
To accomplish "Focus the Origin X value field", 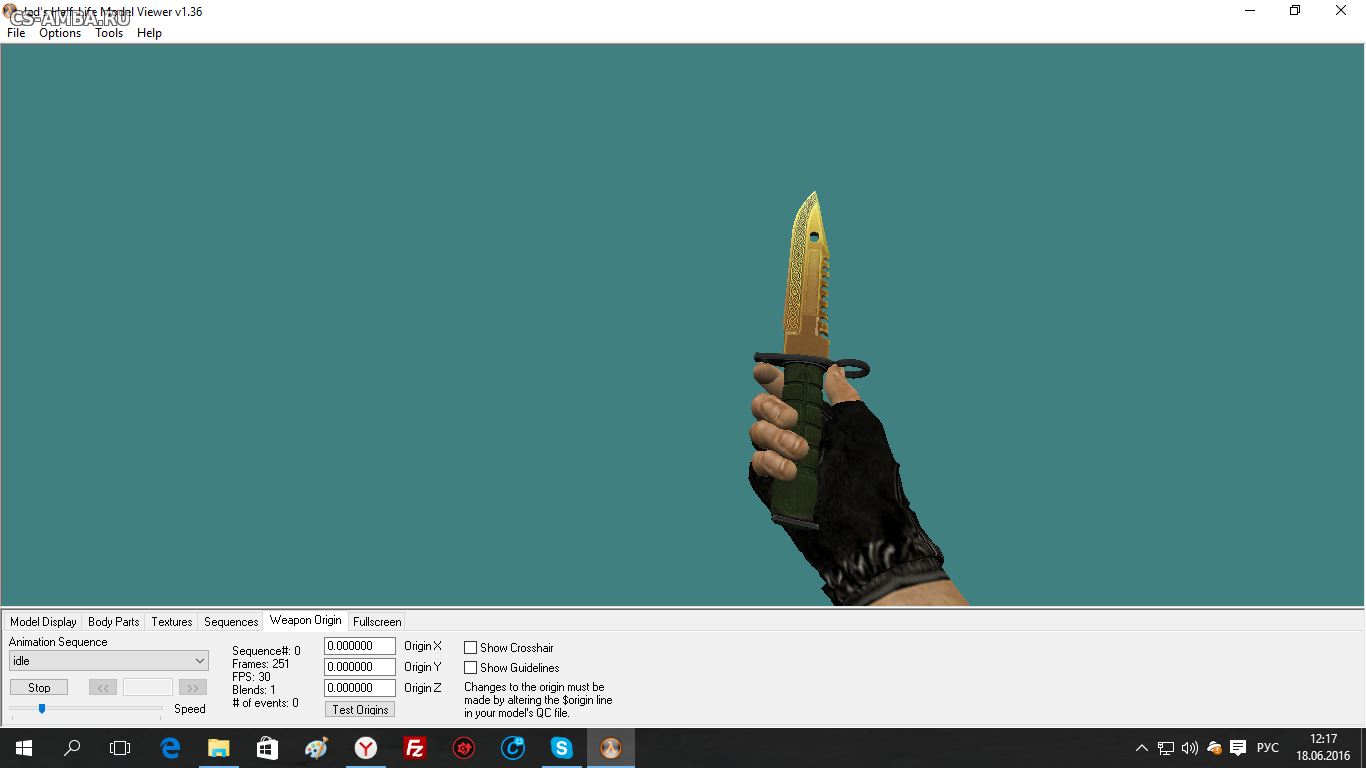I will 360,646.
